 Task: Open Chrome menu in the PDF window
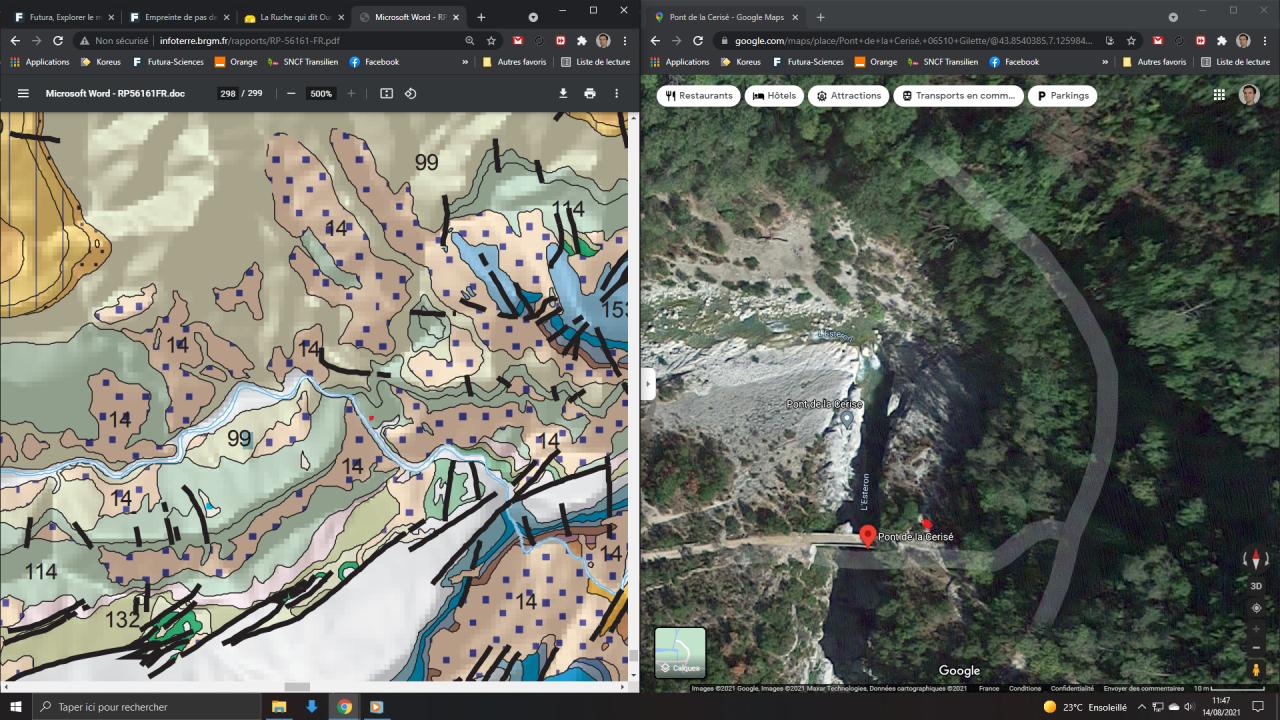click(x=625, y=41)
